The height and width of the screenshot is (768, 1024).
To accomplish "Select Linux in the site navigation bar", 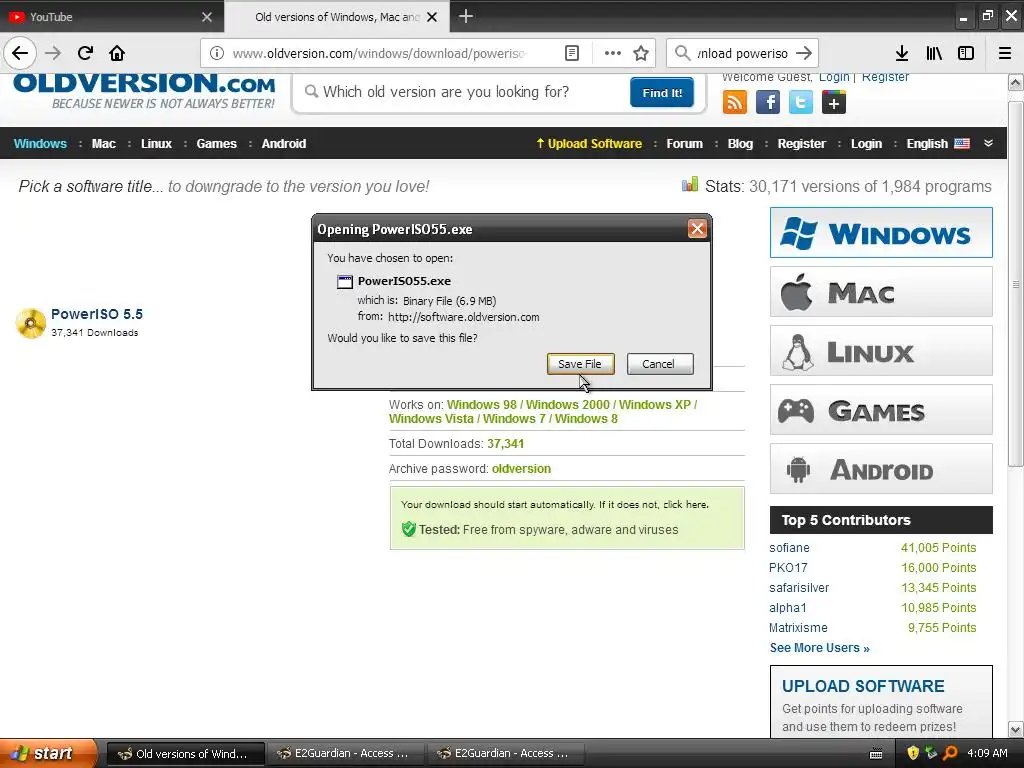I will 156,144.
